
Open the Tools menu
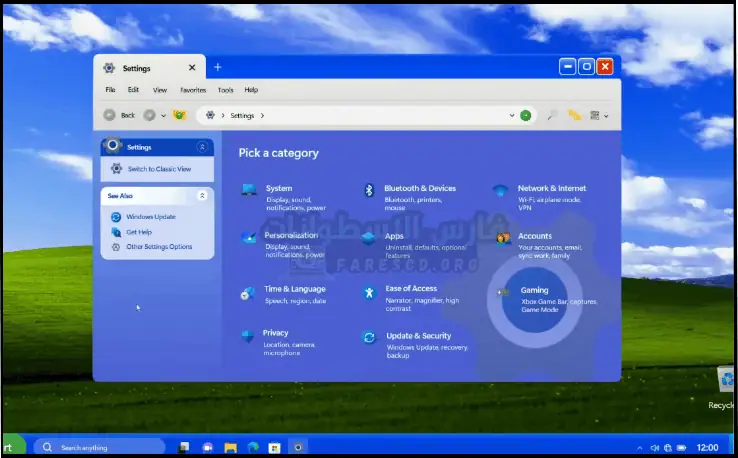click(x=225, y=89)
